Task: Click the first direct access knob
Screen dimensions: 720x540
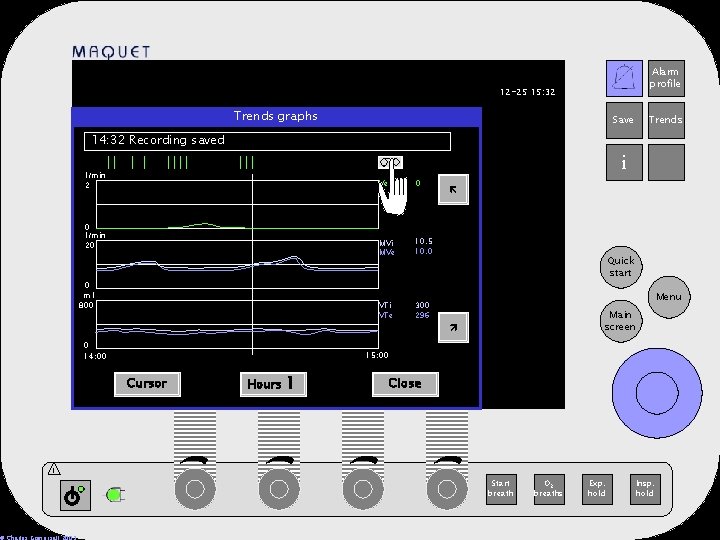Action: [195, 489]
